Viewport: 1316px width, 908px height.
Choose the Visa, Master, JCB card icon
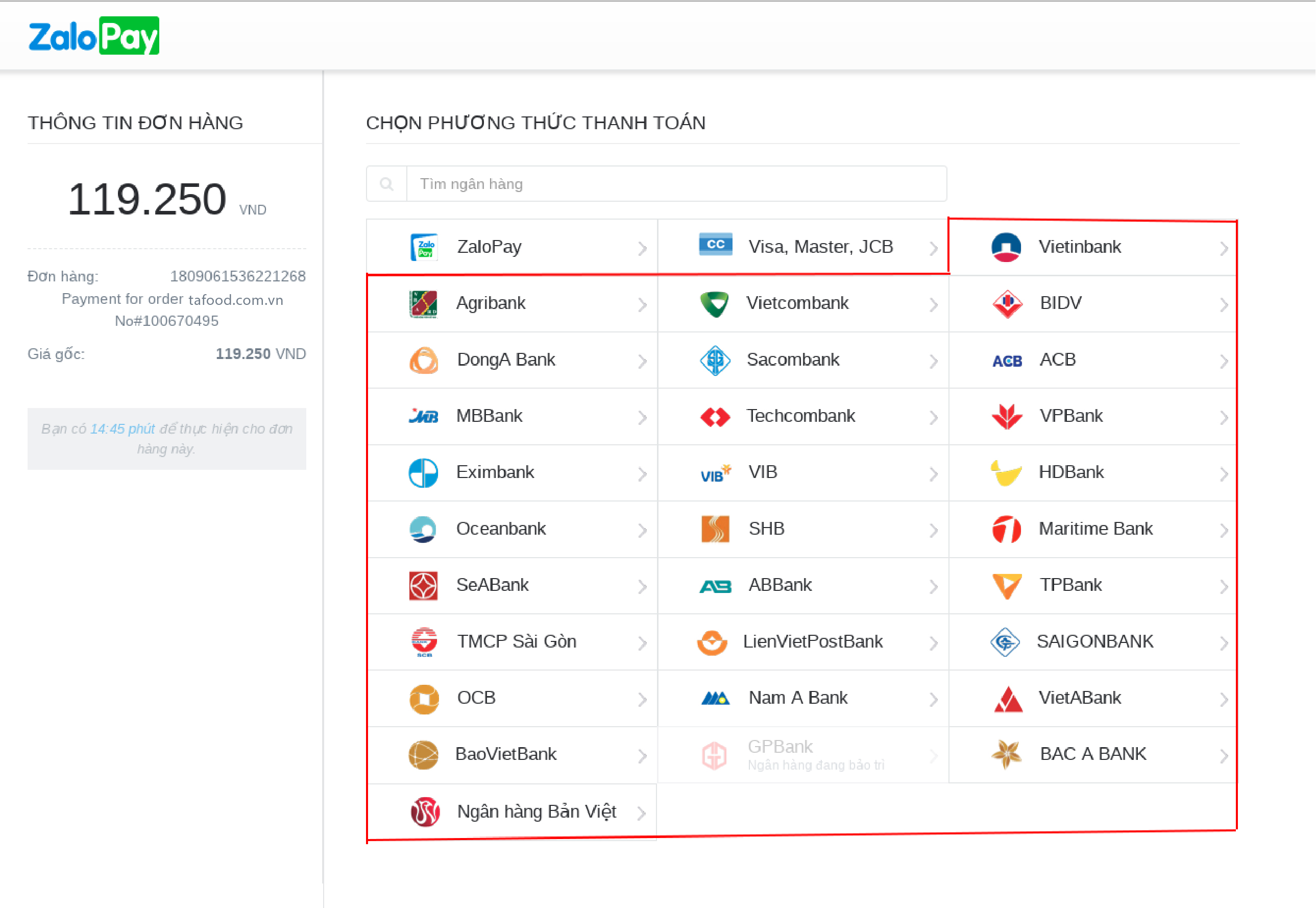coord(716,245)
